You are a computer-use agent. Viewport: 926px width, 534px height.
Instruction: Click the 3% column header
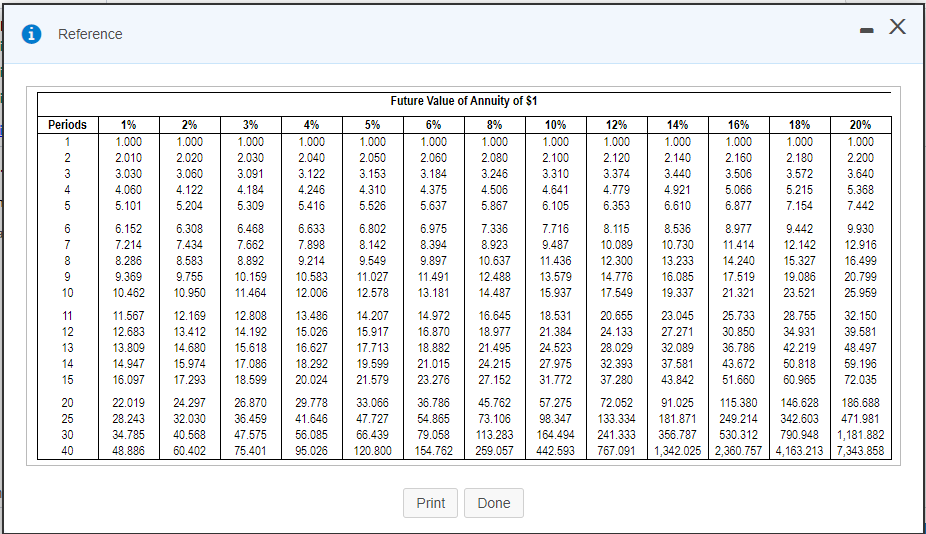[x=250, y=125]
